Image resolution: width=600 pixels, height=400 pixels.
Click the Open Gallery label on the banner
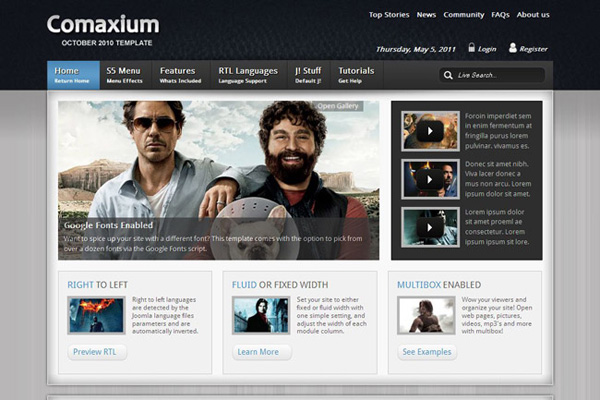coord(338,106)
